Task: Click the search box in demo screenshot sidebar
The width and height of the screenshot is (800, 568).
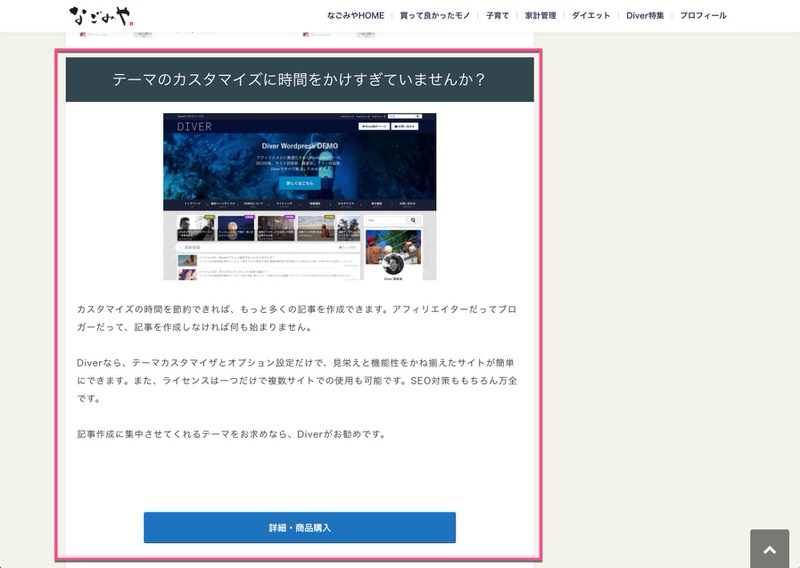Action: pos(386,219)
